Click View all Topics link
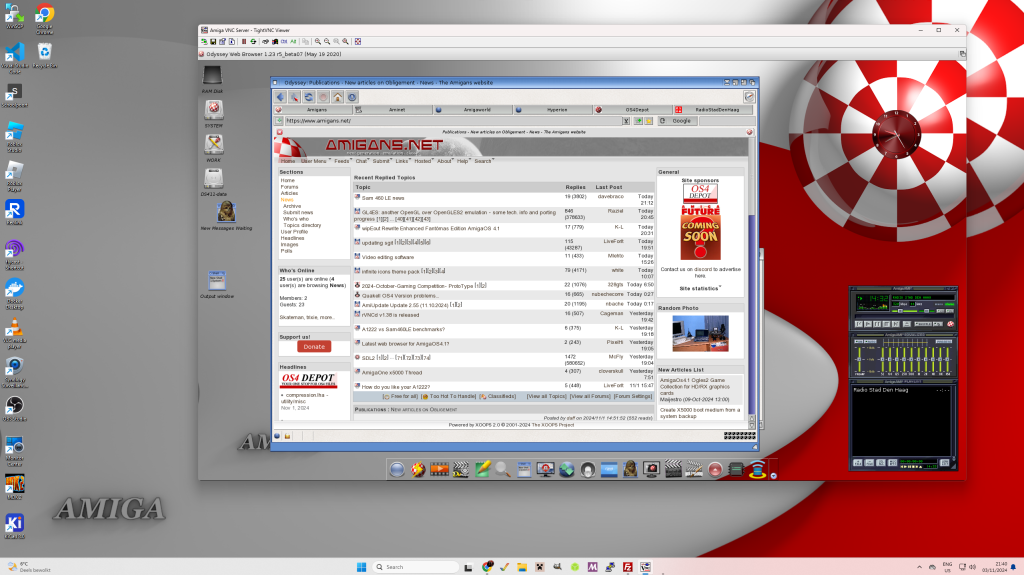The image size is (1024, 575). 547,397
